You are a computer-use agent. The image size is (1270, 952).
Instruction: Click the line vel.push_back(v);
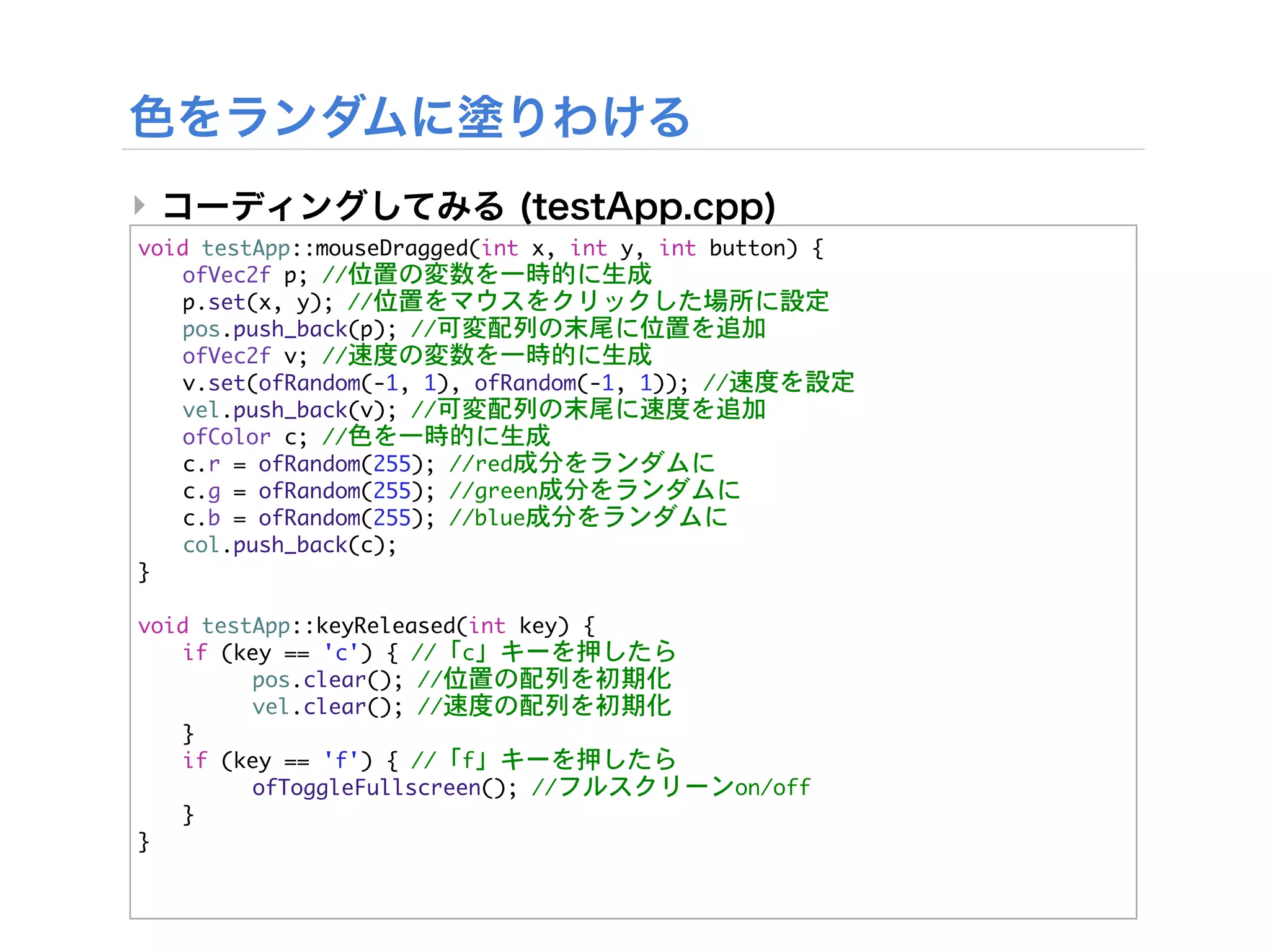tap(474, 410)
